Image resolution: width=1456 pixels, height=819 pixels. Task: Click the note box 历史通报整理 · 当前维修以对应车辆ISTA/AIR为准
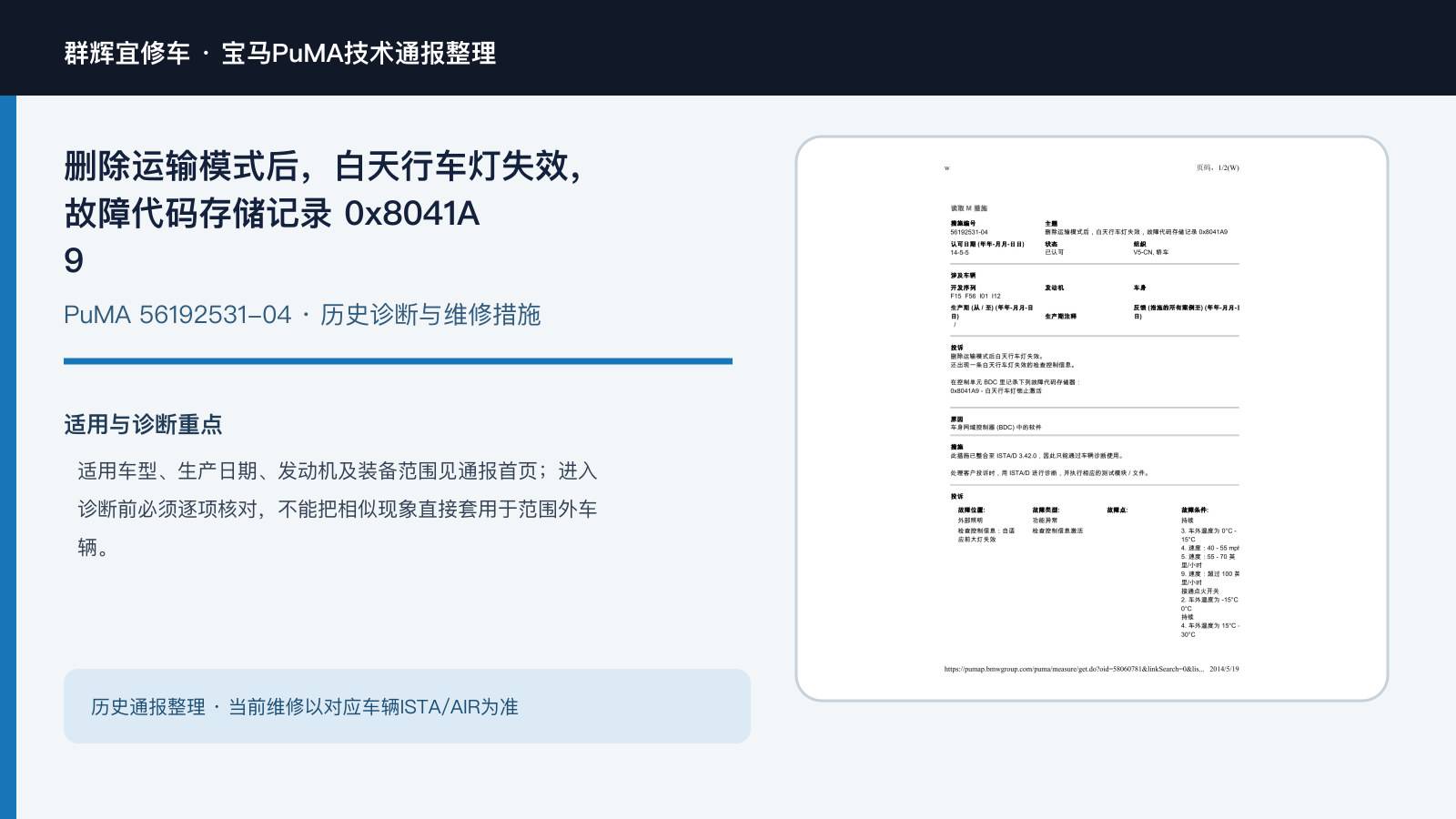click(x=407, y=706)
